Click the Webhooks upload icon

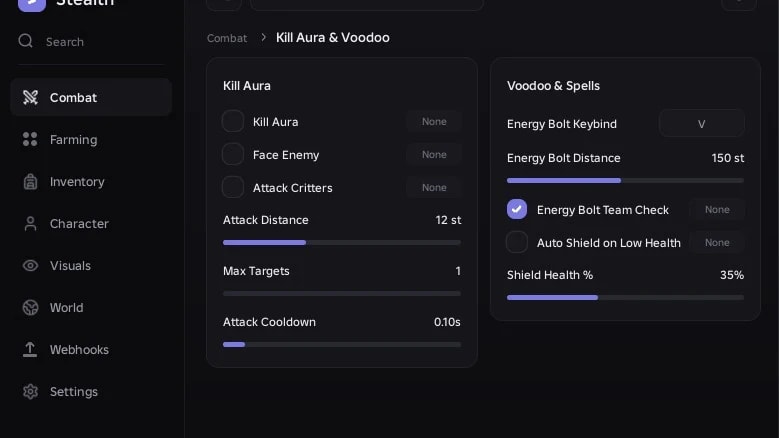coord(30,350)
